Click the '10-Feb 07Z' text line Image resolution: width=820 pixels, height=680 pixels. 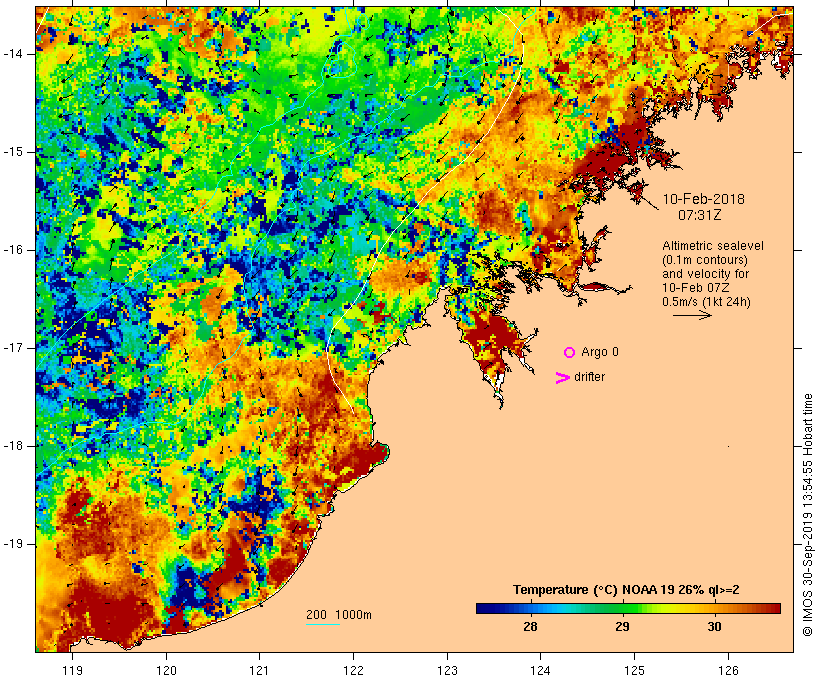pyautogui.click(x=696, y=288)
